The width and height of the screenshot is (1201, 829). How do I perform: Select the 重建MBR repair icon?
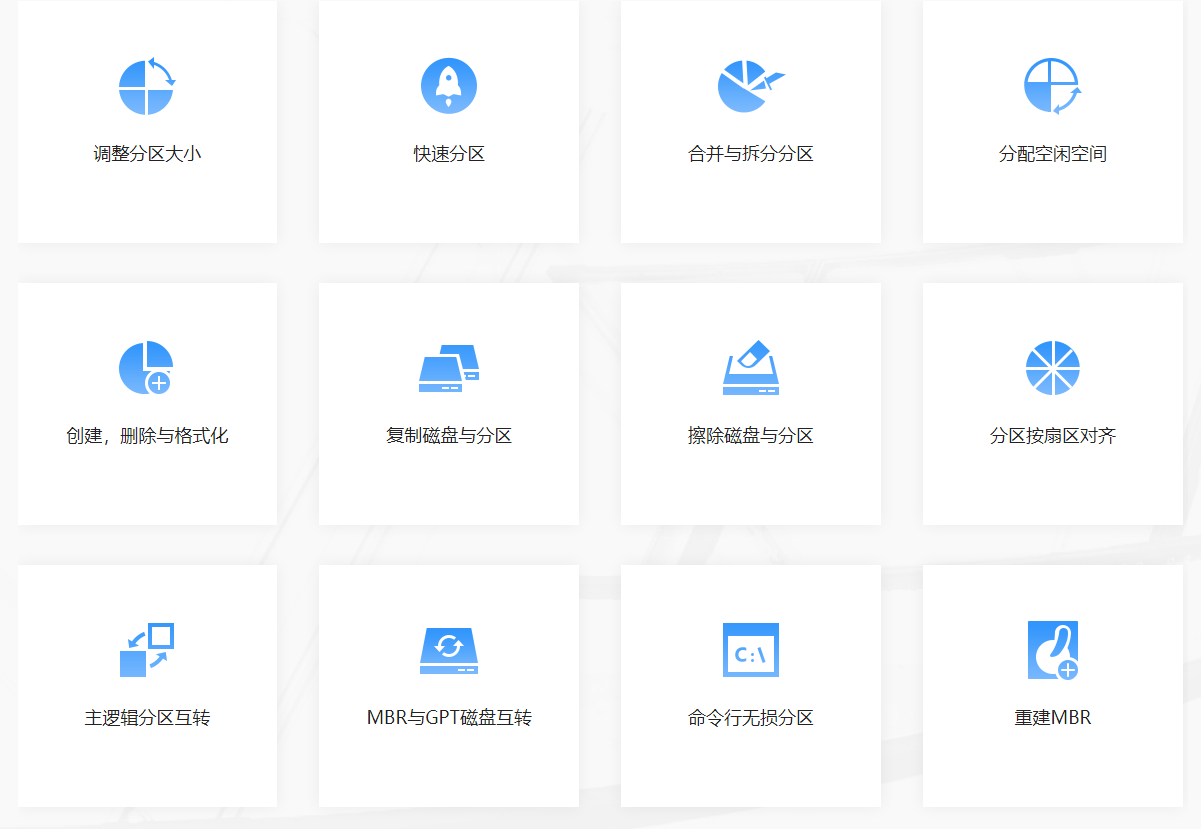pos(1051,648)
